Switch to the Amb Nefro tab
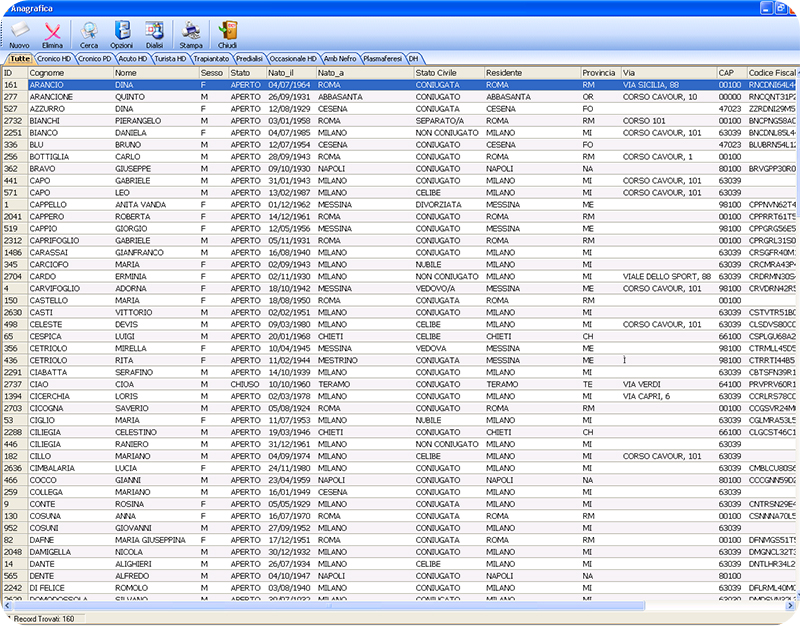 point(340,59)
